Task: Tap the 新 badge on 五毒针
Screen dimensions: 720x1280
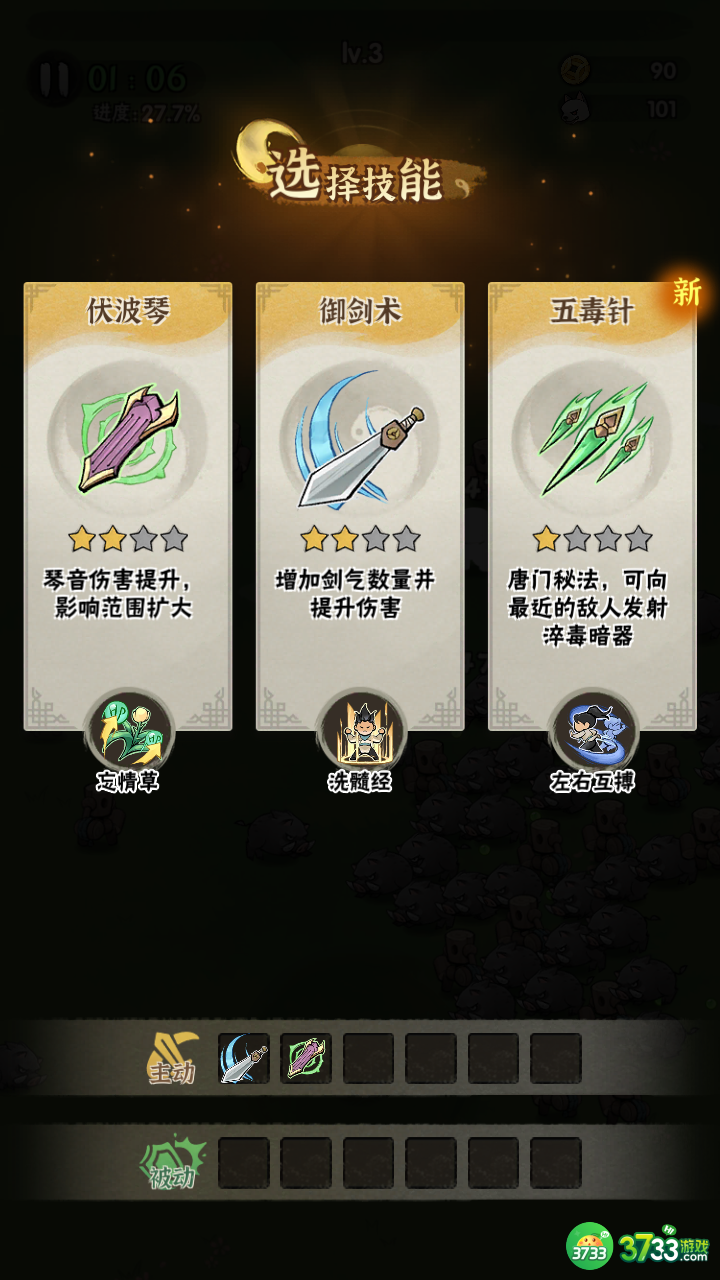Action: [x=686, y=292]
